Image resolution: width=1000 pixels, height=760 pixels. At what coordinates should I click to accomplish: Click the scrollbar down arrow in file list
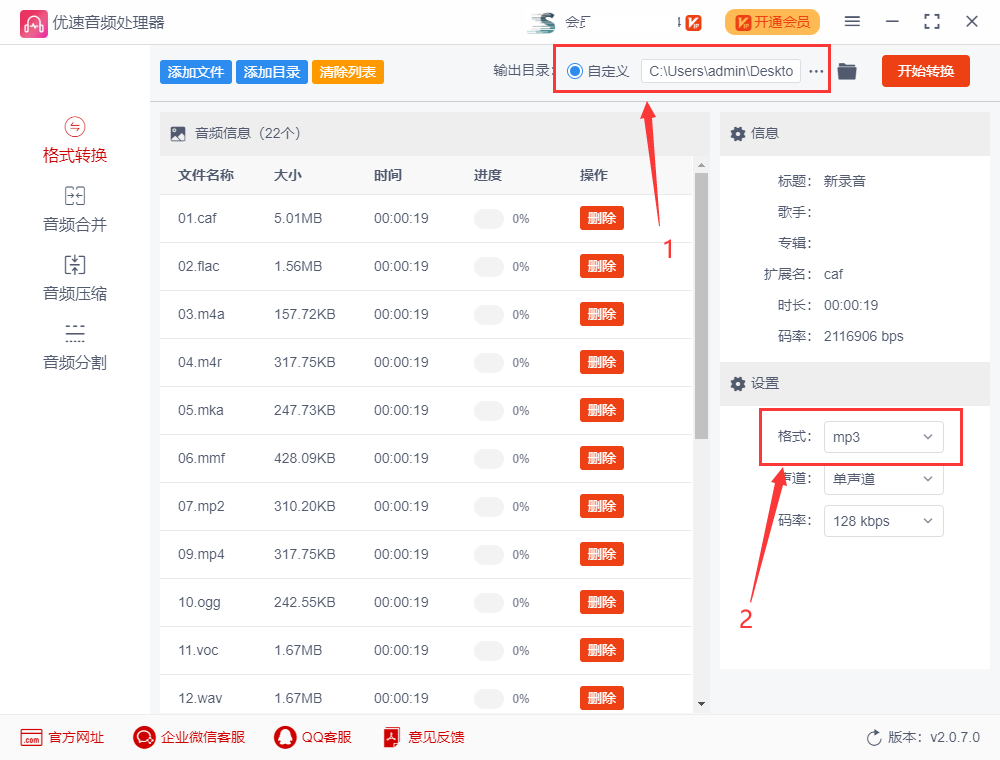pyautogui.click(x=701, y=704)
